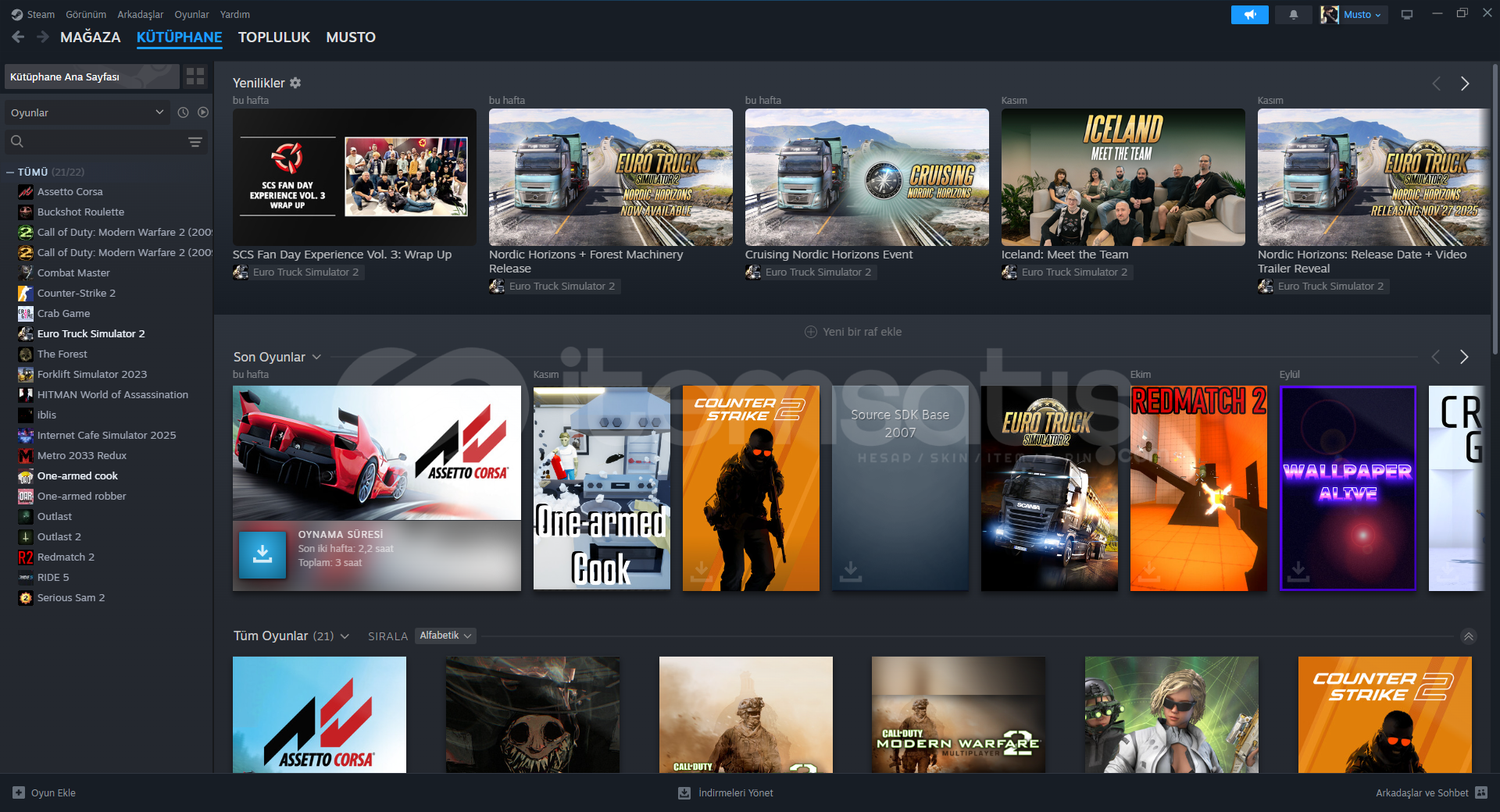The width and height of the screenshot is (1500, 812).
Task: Open the Yardım menu
Action: 235,14
